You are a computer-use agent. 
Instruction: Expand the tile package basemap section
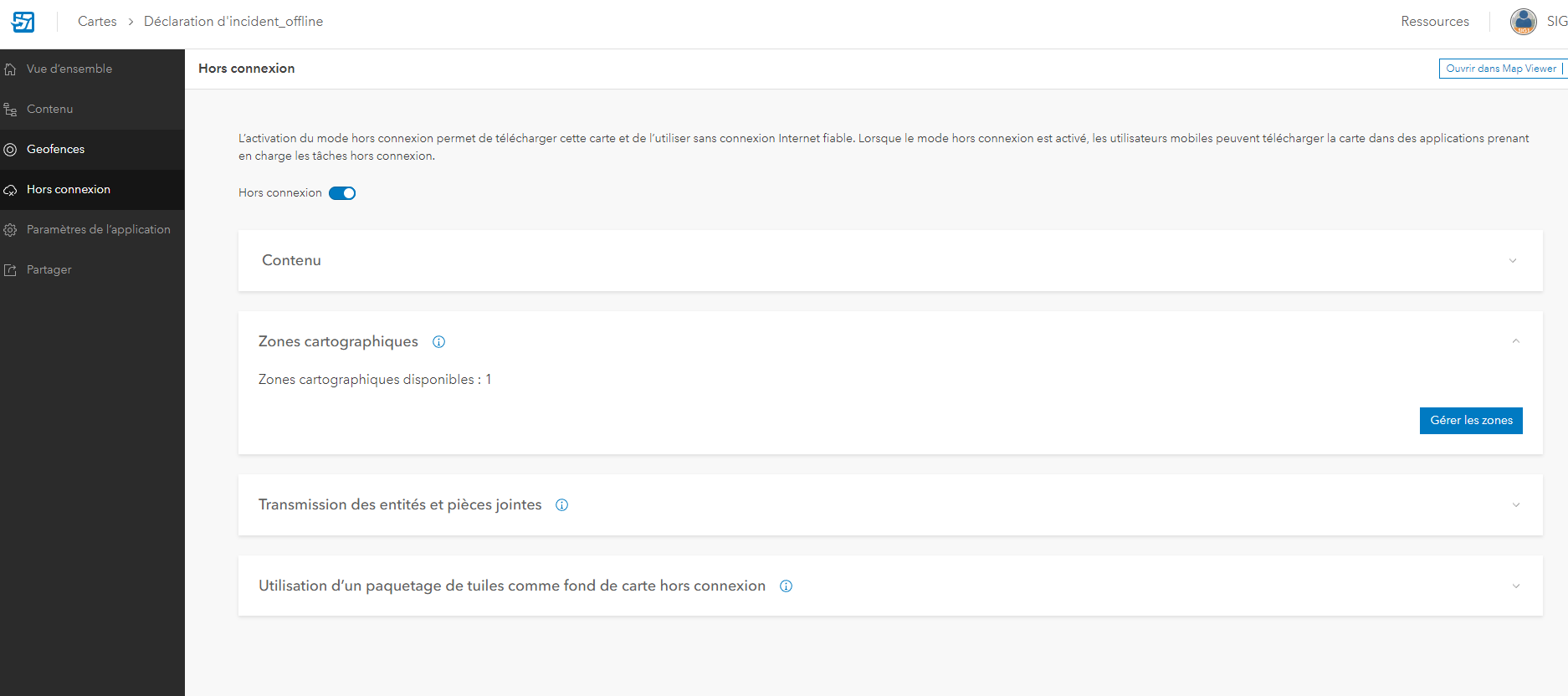pos(1515,586)
